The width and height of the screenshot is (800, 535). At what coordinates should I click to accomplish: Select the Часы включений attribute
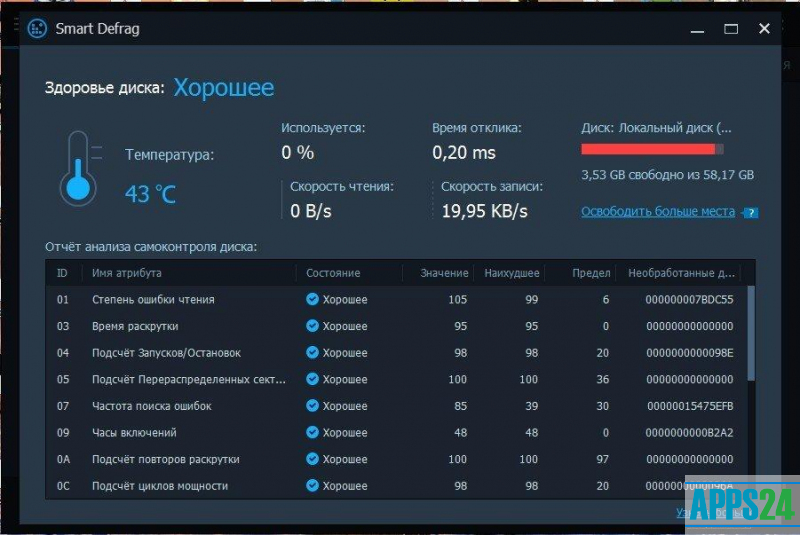134,432
